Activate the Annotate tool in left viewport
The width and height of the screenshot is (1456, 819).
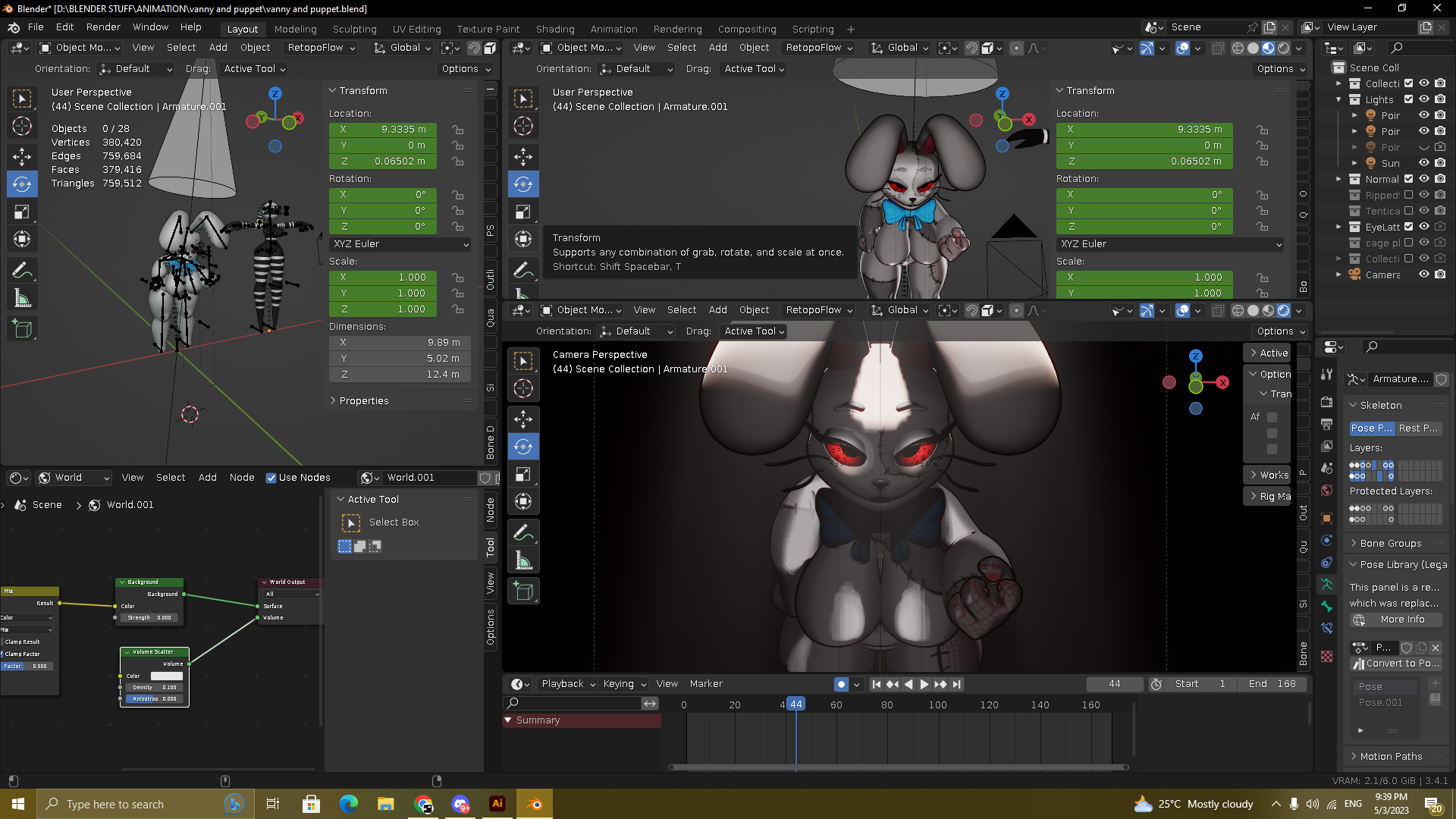click(x=22, y=270)
